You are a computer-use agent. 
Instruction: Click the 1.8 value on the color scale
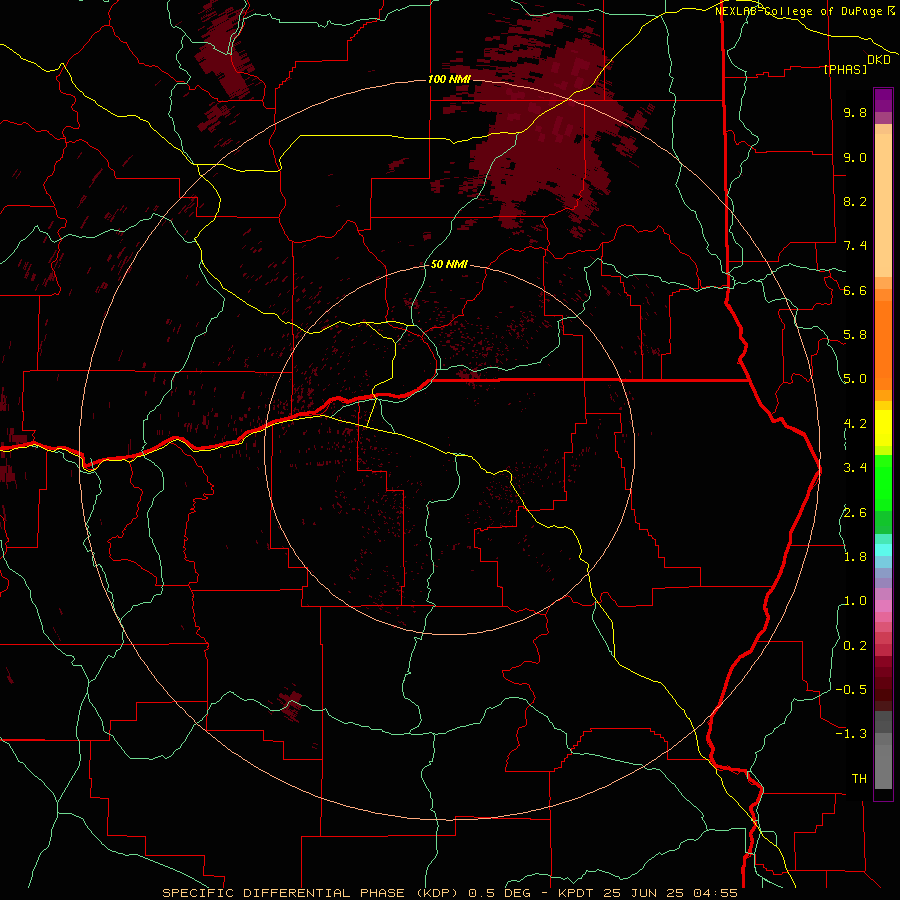[855, 557]
